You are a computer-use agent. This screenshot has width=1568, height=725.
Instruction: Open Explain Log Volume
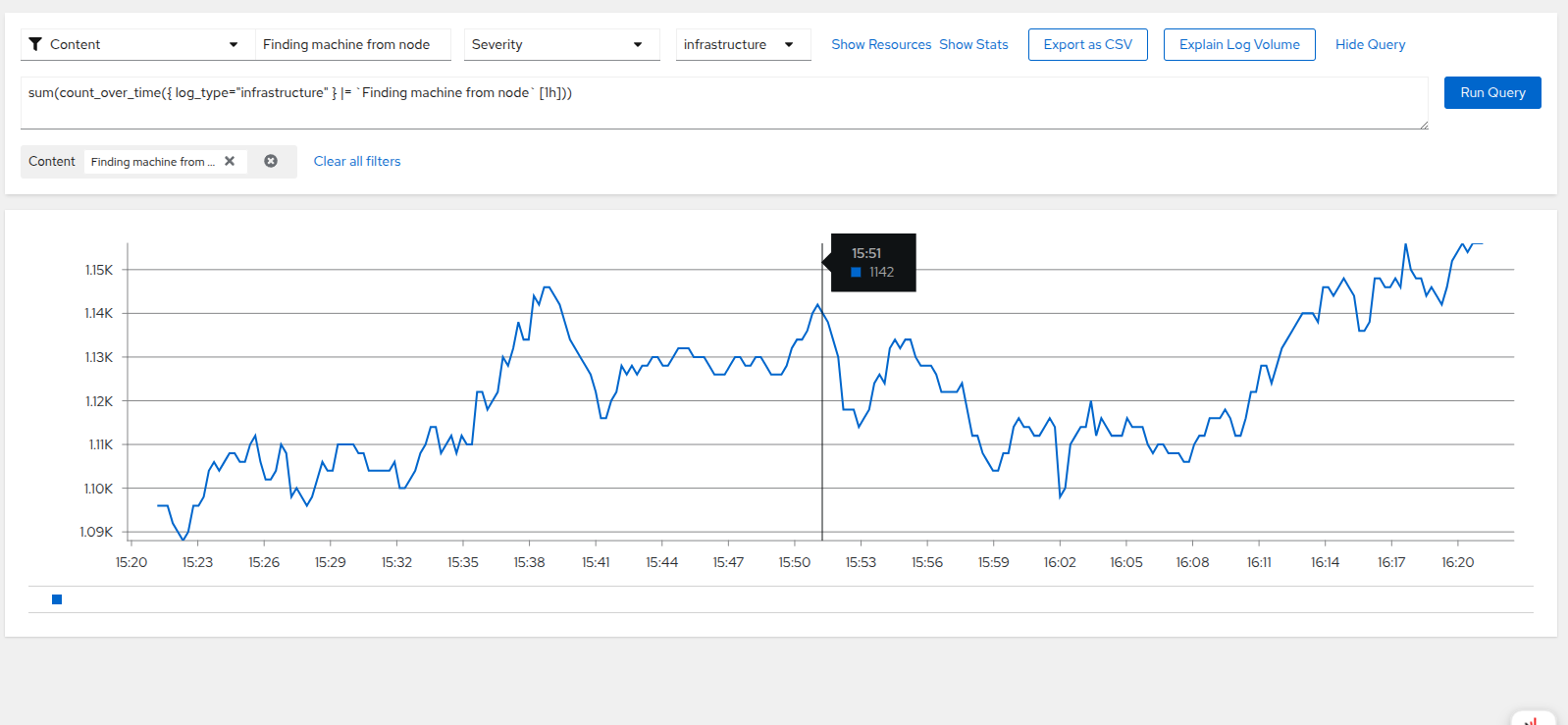1239,44
